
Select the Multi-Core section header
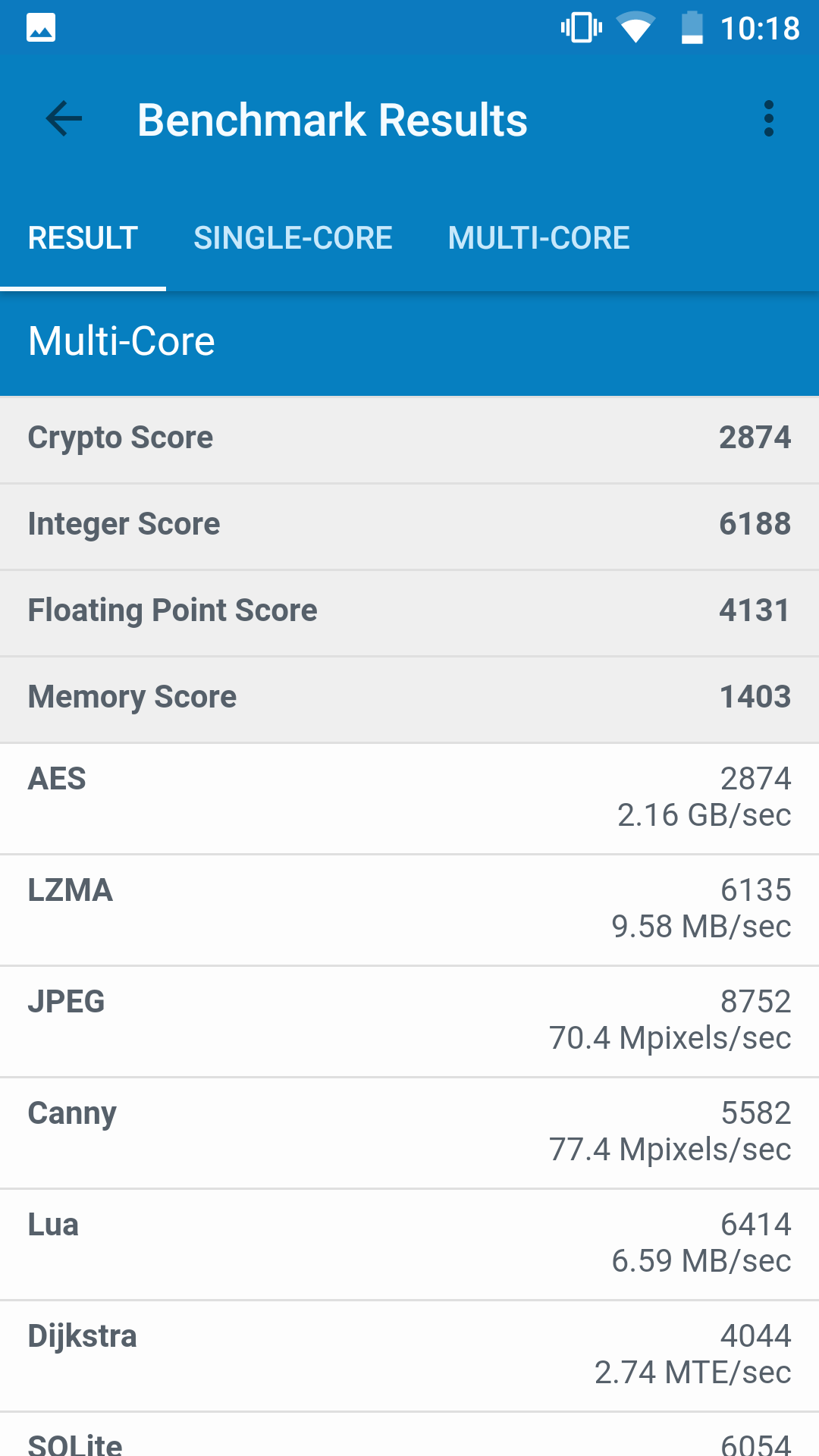pos(409,343)
